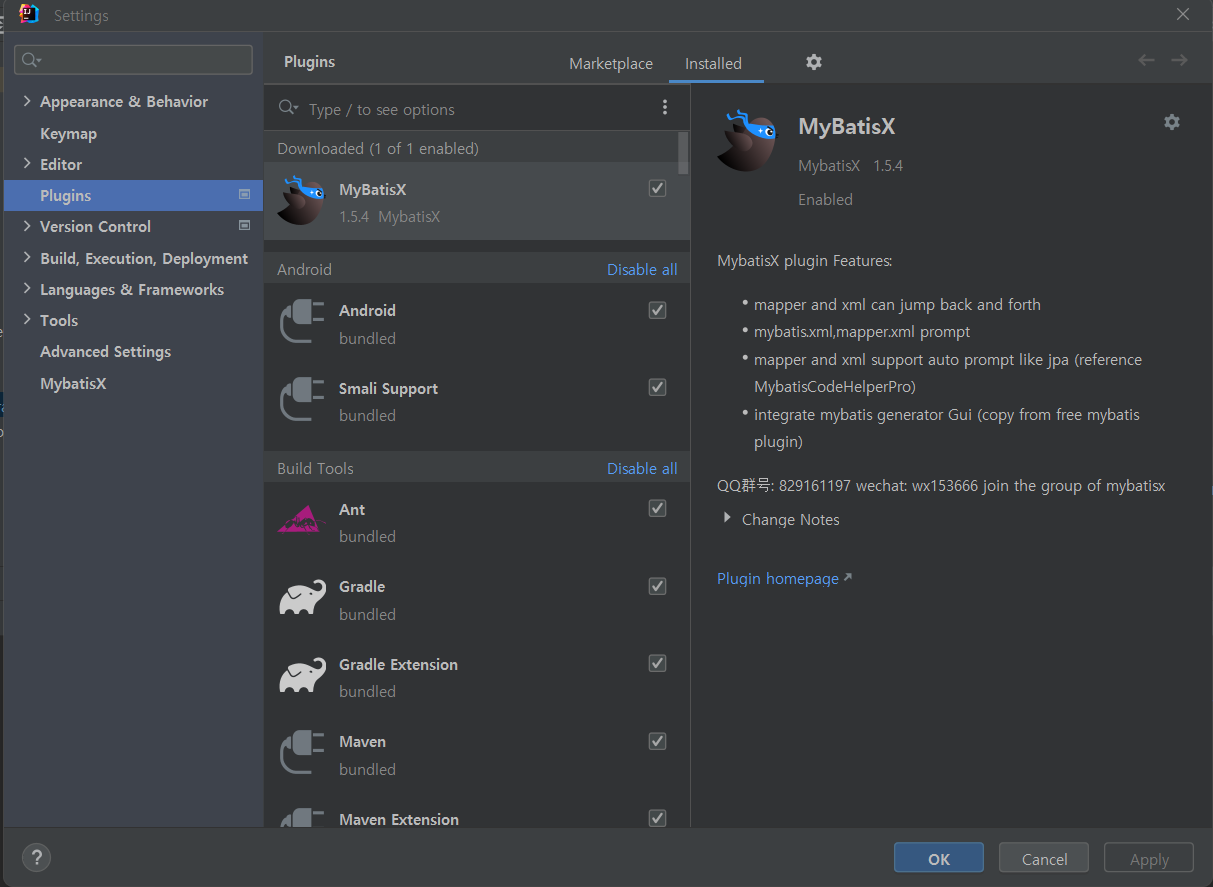Toggle the Maven Extension checkbox
1213x887 pixels.
(657, 818)
